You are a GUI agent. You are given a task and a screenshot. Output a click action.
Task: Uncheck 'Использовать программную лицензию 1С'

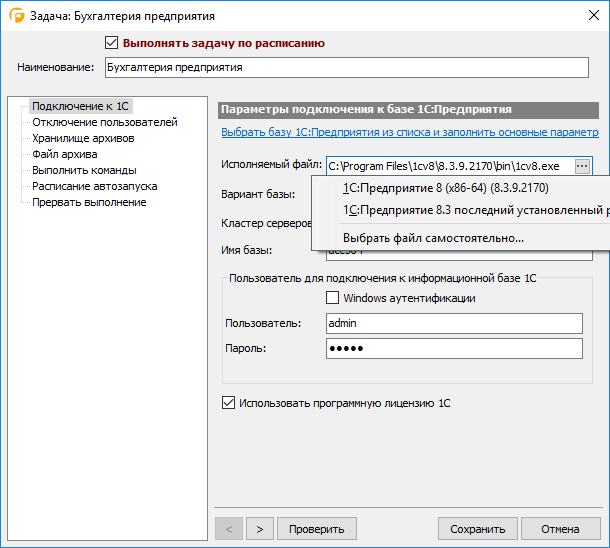[228, 403]
